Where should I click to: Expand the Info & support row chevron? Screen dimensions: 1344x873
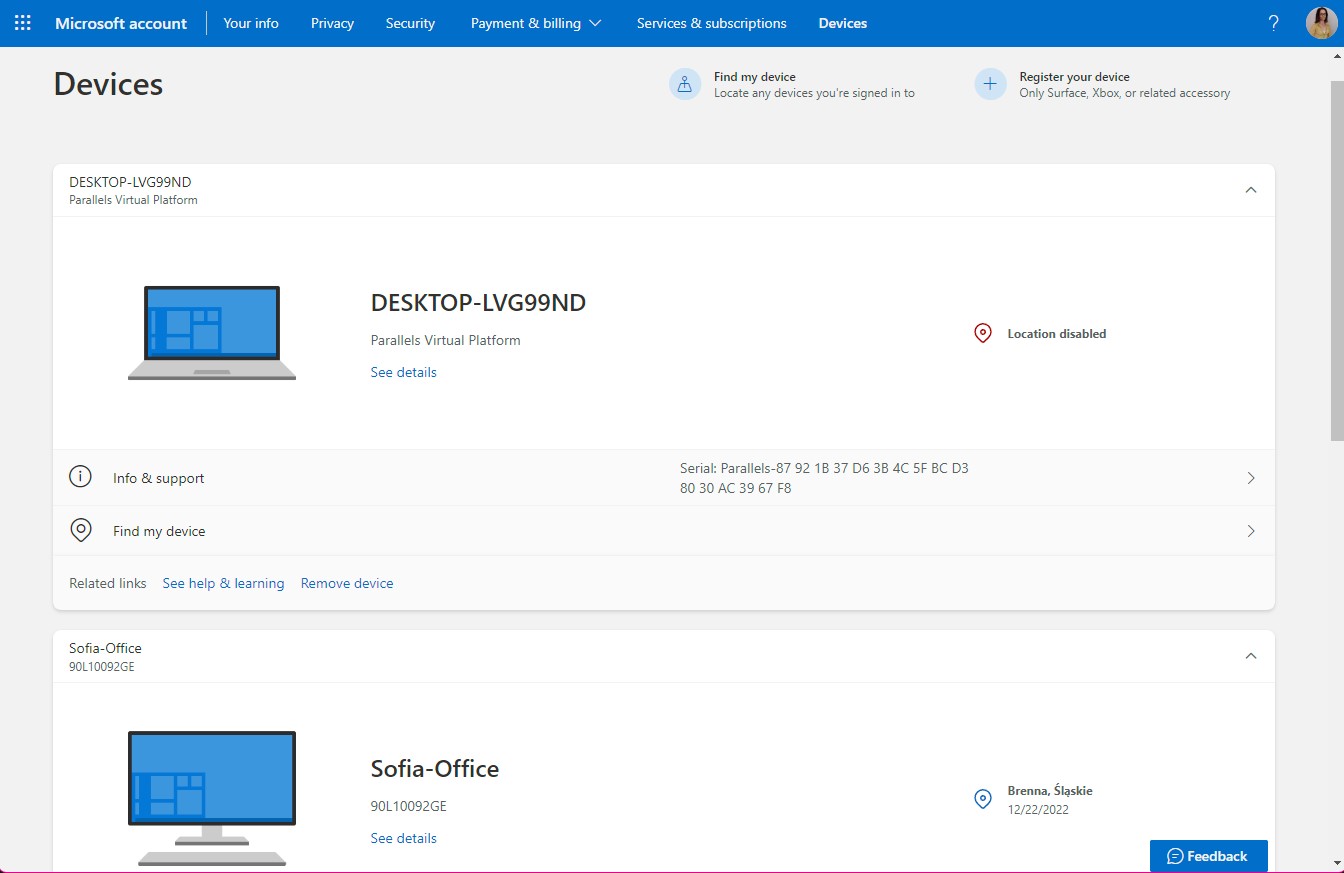point(1250,477)
